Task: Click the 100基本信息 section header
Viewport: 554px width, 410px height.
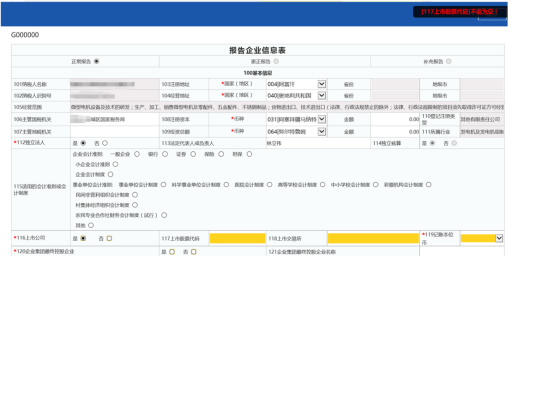Action: pyautogui.click(x=258, y=73)
